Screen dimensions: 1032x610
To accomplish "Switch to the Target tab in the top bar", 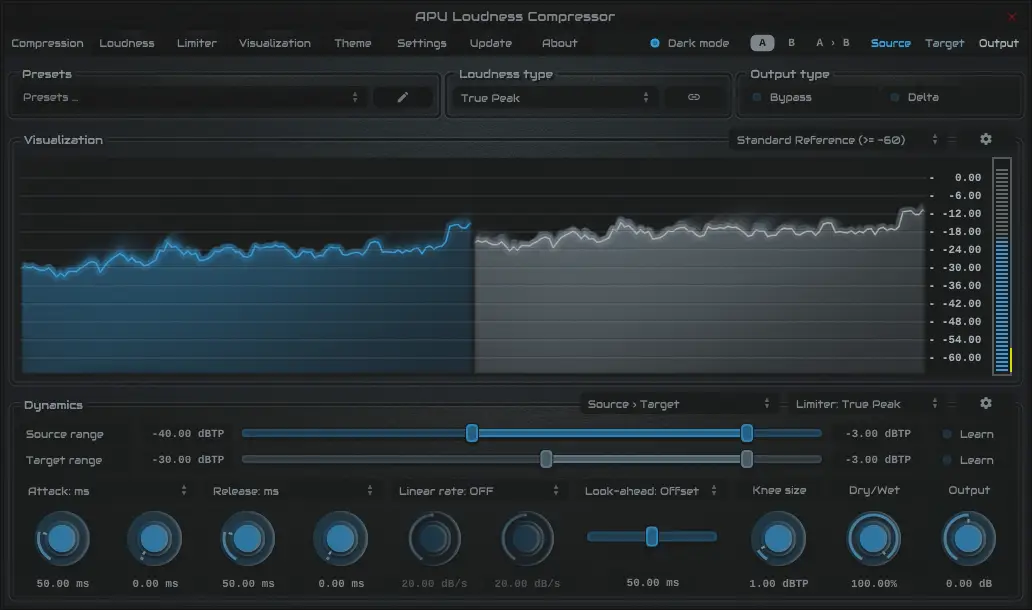I will 944,43.
